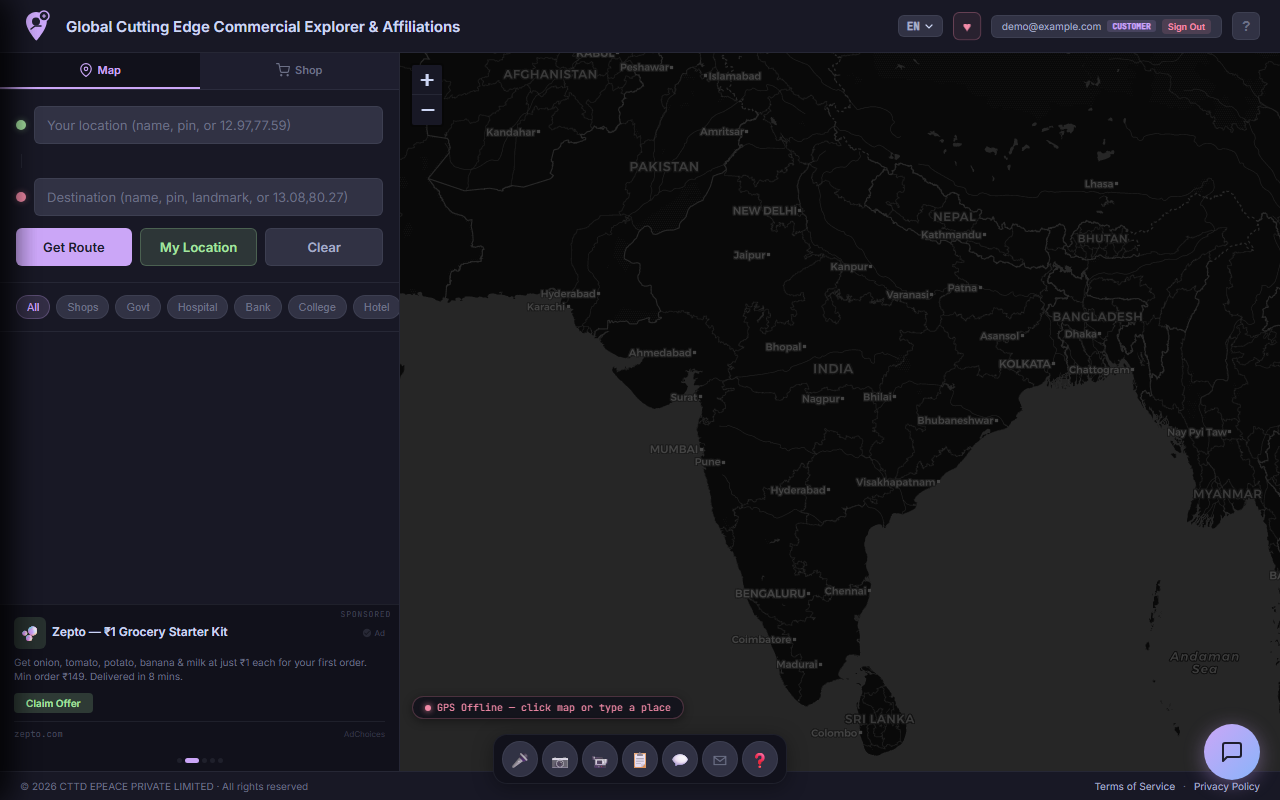Select the active ad carousel indicator
This screenshot has height=800, width=1280.
[x=192, y=760]
